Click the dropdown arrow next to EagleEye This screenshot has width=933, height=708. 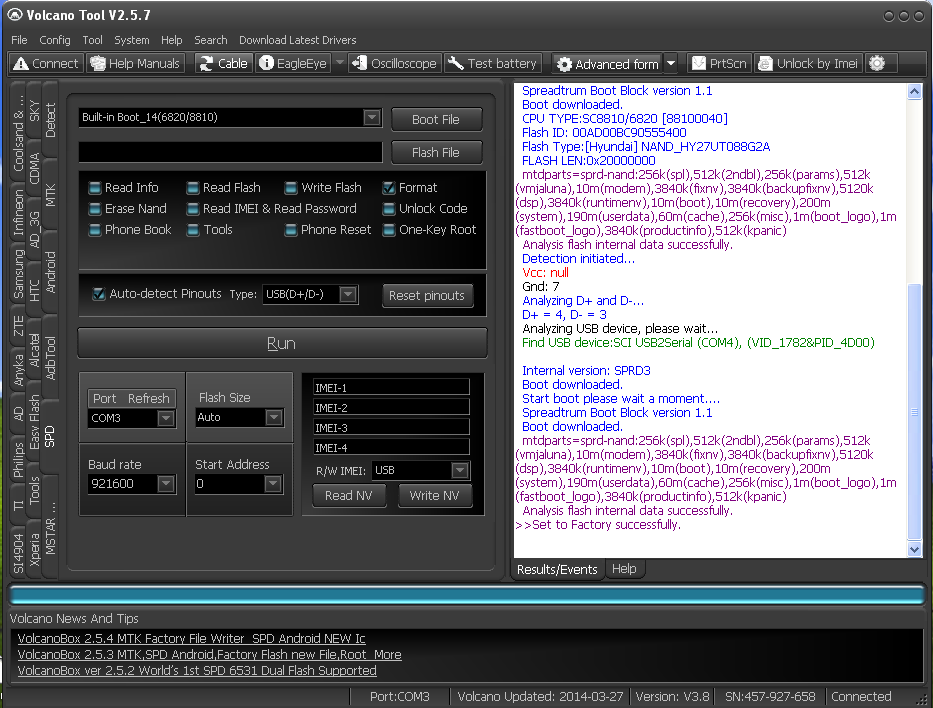click(339, 62)
